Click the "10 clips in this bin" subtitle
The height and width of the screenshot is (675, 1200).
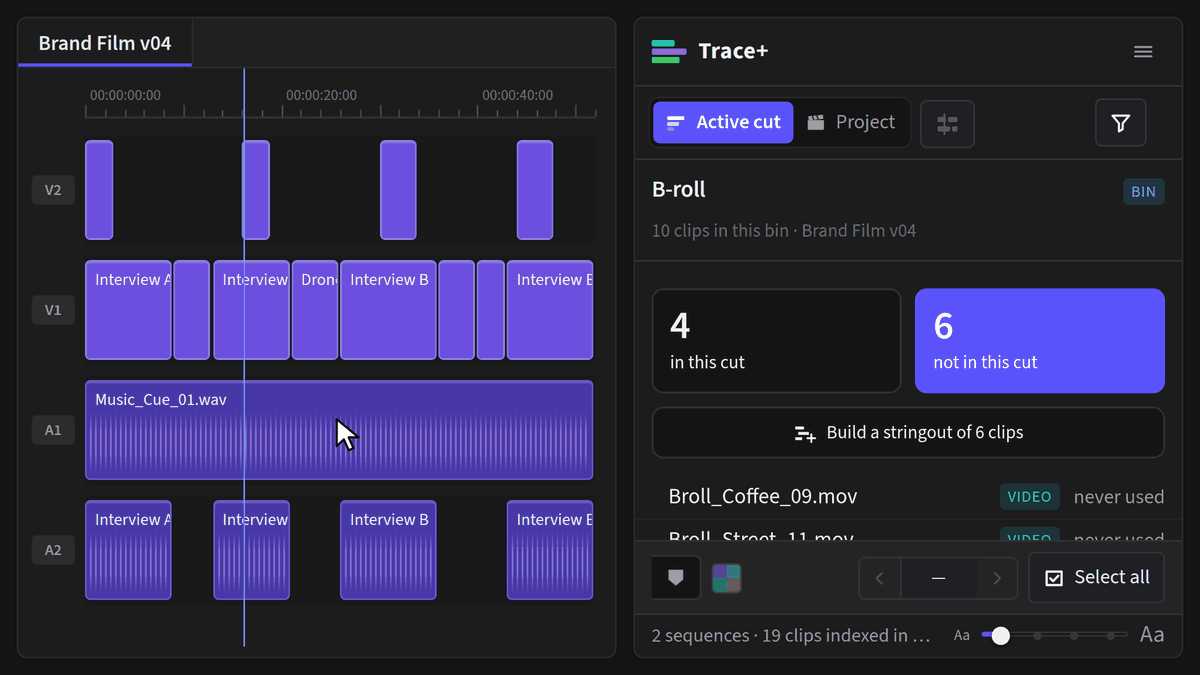point(784,231)
